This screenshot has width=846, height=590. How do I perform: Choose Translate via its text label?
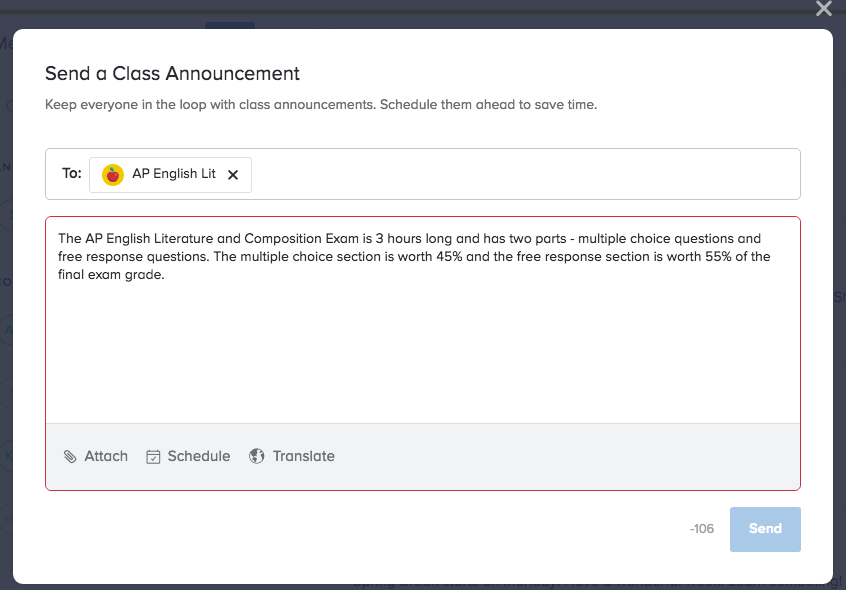pyautogui.click(x=304, y=456)
